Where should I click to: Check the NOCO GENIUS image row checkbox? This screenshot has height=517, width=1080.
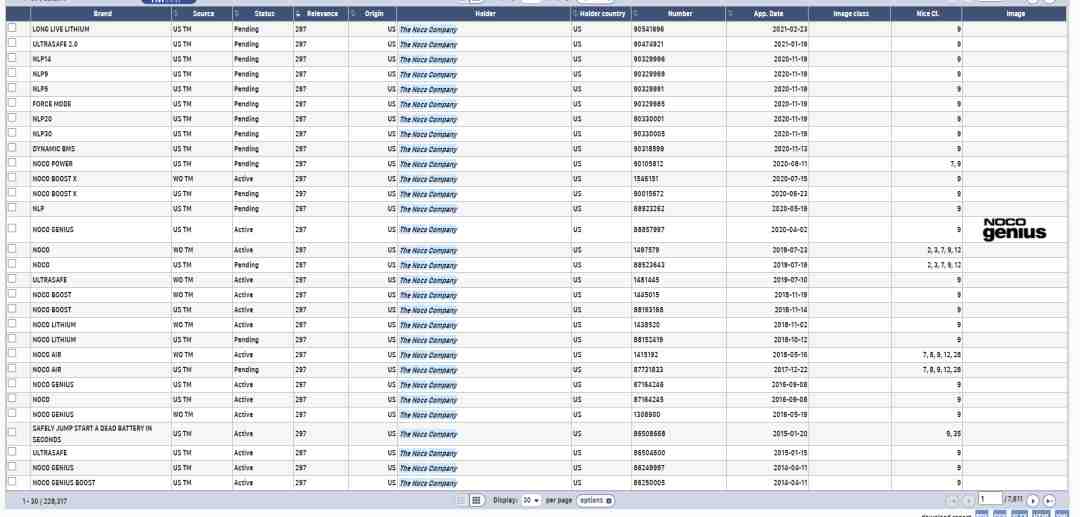[x=12, y=228]
